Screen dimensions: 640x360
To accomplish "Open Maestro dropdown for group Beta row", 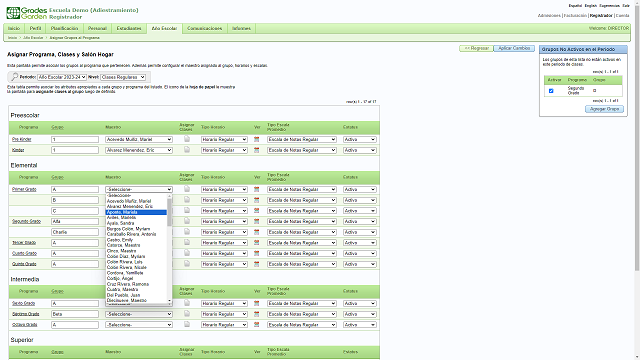I will click(139, 314).
